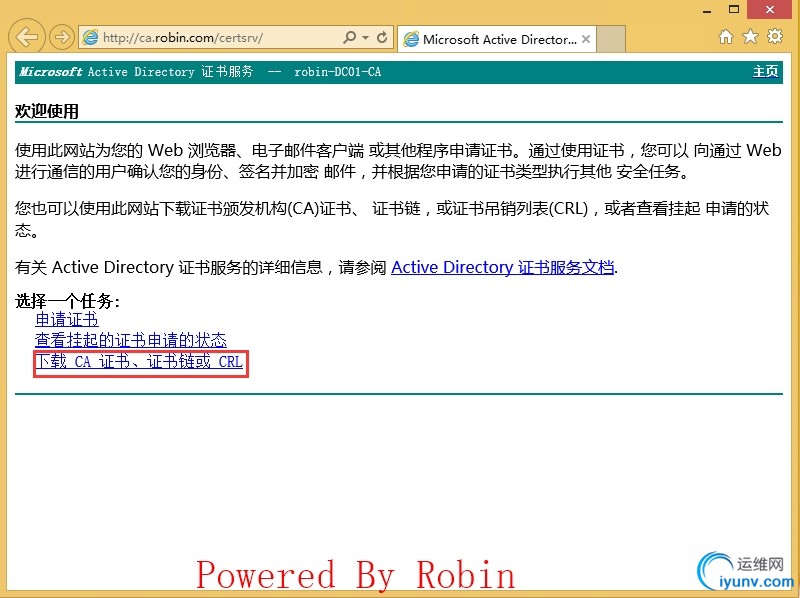
Task: Open Active Directory 证书服务文档 link
Action: pos(503,267)
